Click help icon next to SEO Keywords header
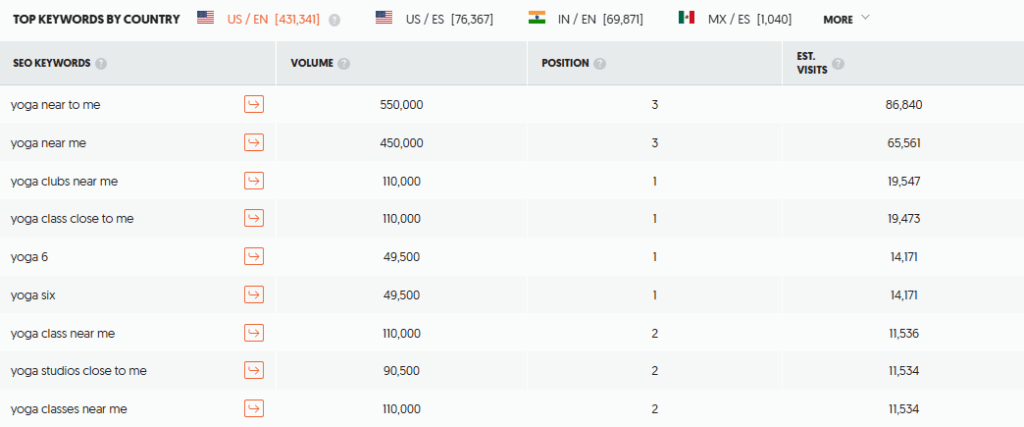Image resolution: width=1024 pixels, height=427 pixels. 101,64
